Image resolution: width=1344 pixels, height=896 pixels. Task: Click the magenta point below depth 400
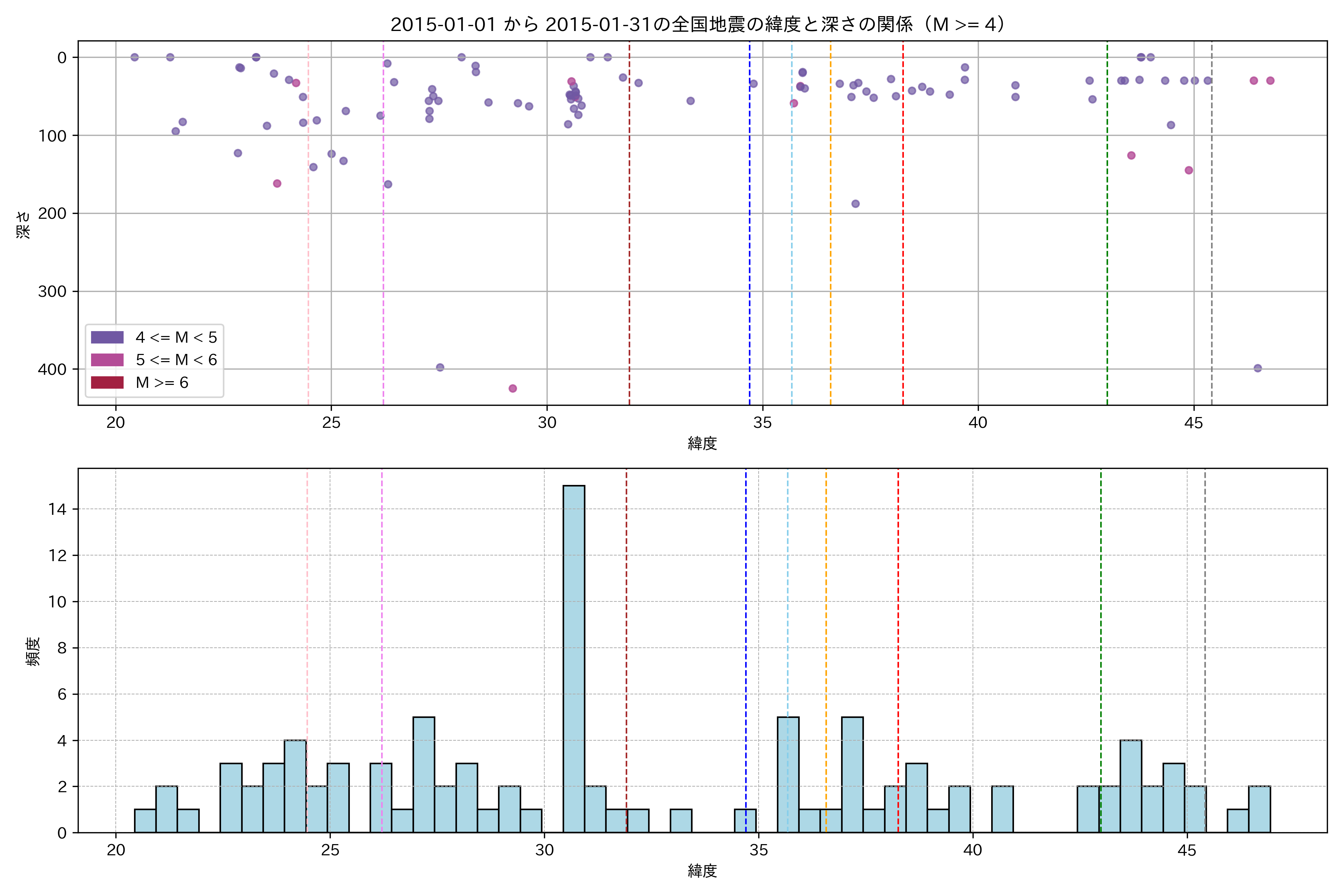tap(513, 389)
